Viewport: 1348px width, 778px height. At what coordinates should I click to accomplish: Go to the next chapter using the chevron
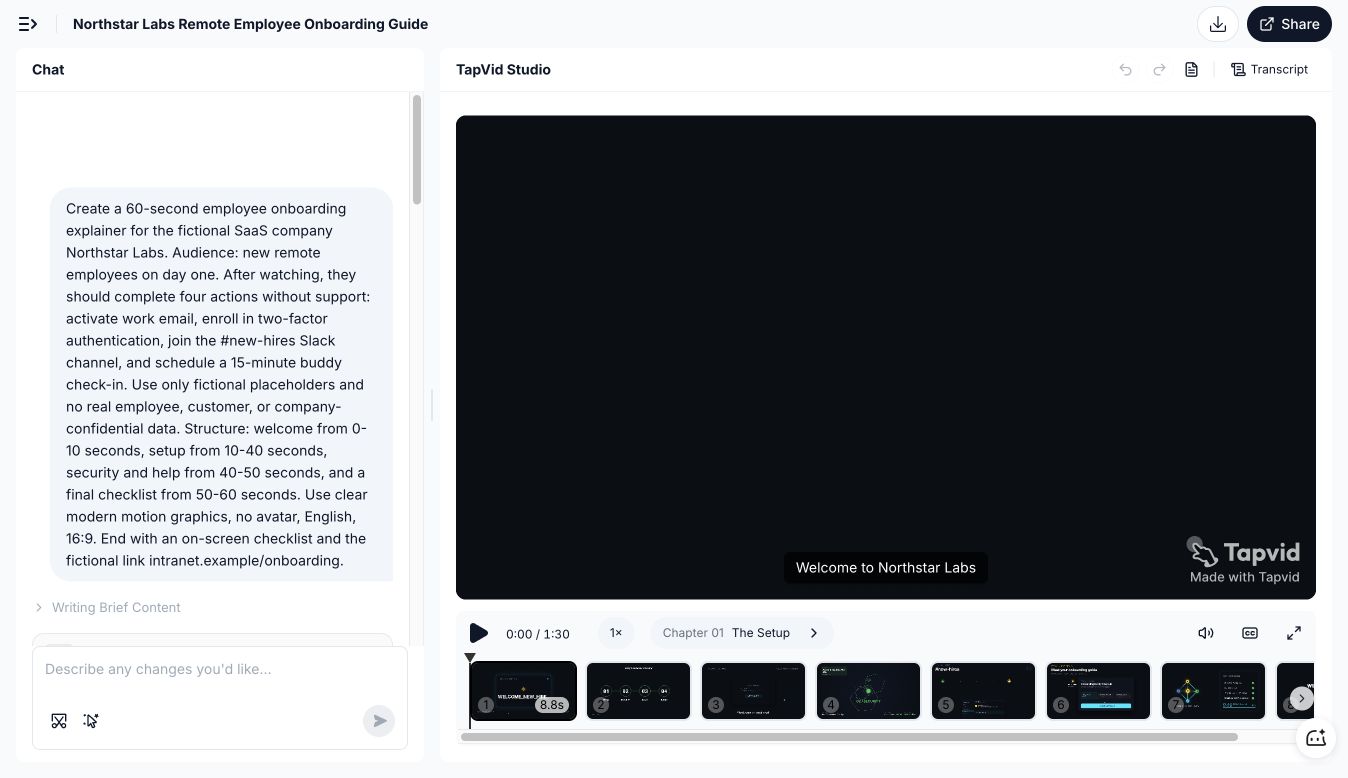(x=814, y=633)
